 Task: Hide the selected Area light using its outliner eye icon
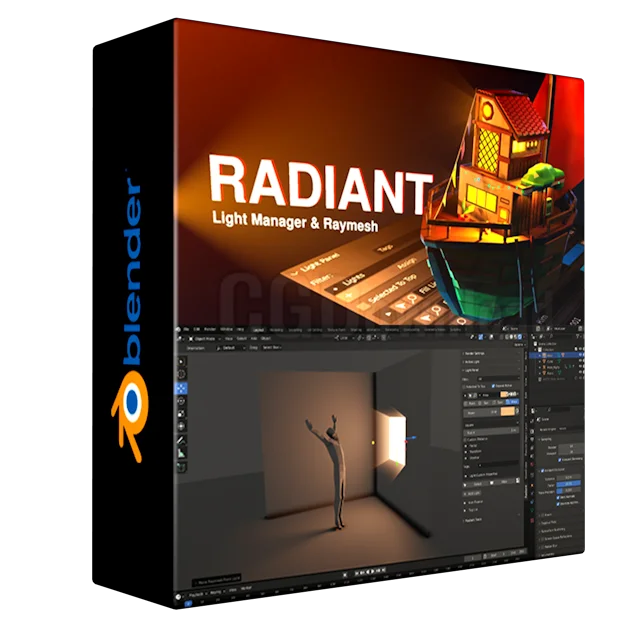tap(580, 355)
